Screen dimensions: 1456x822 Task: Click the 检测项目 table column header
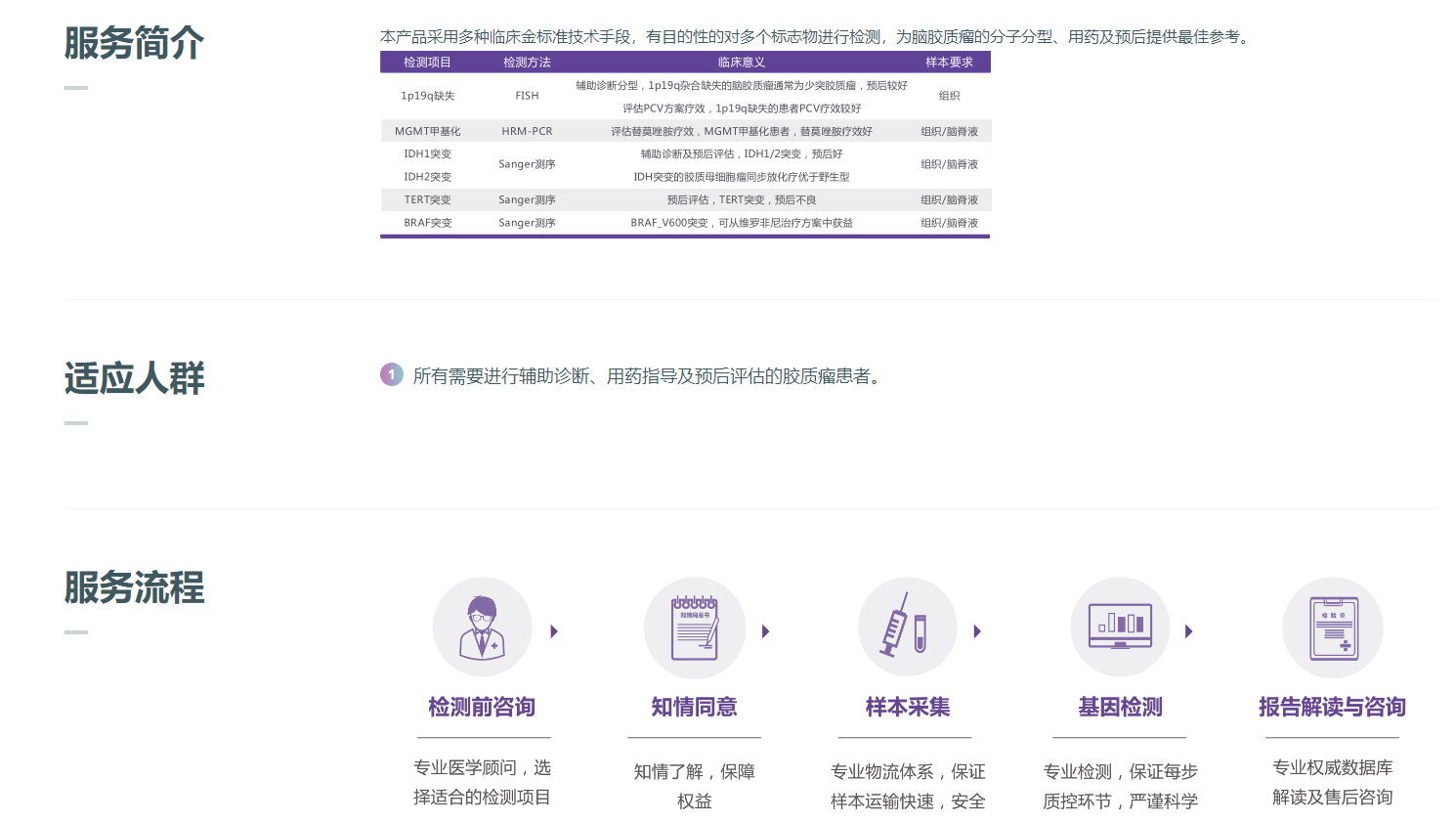428,63
